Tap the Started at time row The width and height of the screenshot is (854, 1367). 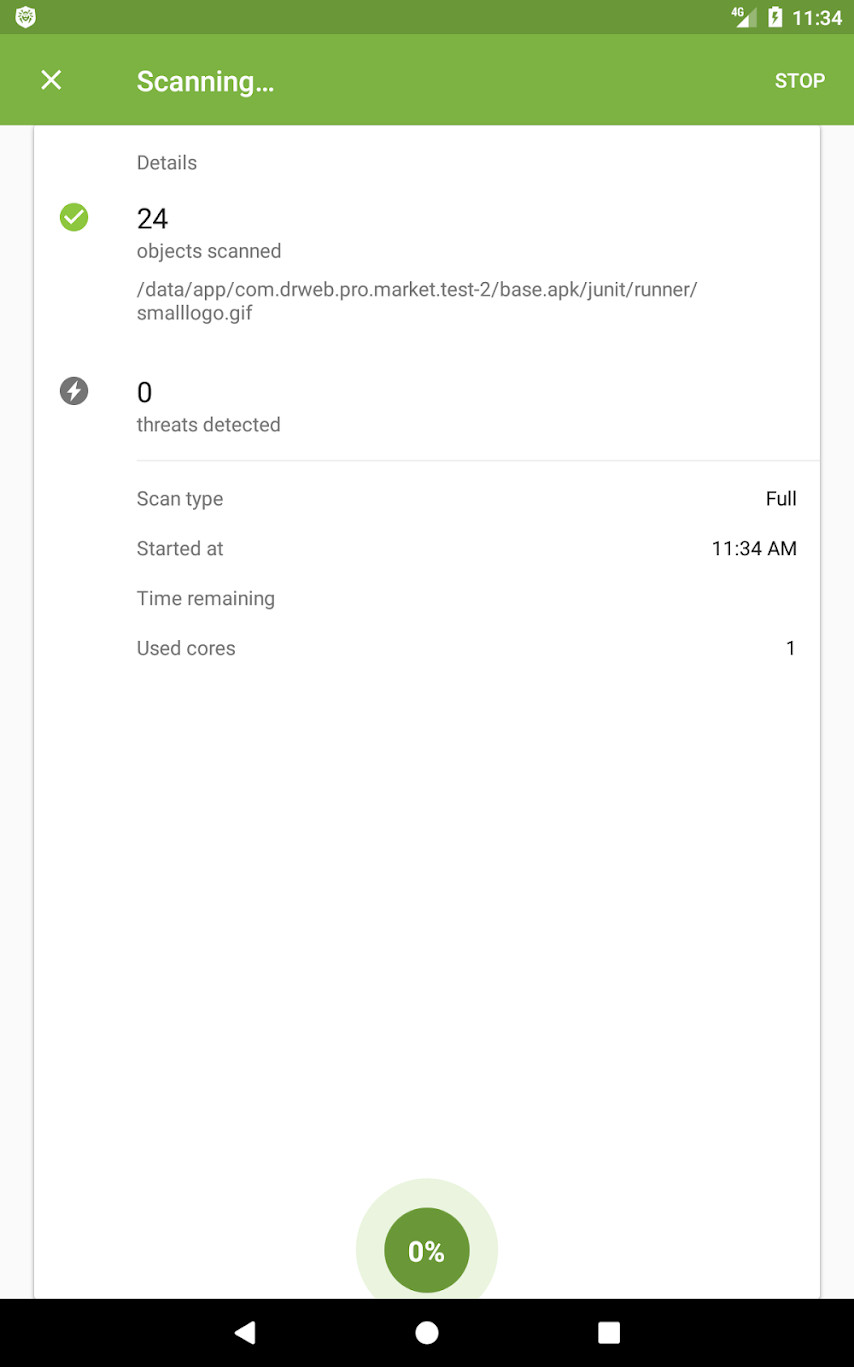coord(466,549)
